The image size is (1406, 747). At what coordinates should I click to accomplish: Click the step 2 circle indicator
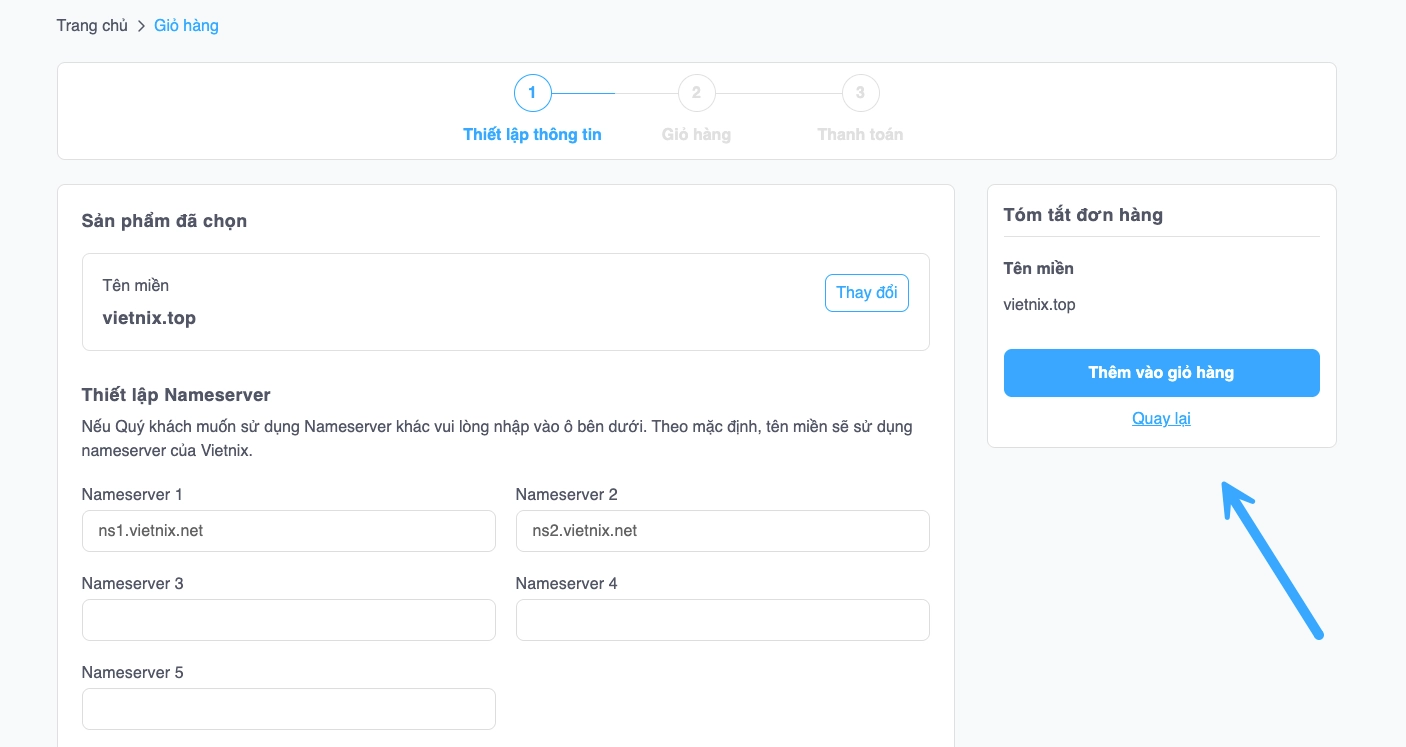(696, 93)
